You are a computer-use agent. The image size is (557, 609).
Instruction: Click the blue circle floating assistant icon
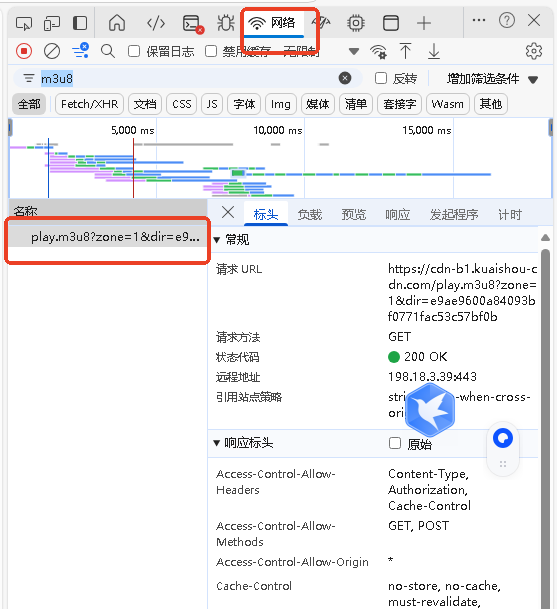pos(503,438)
